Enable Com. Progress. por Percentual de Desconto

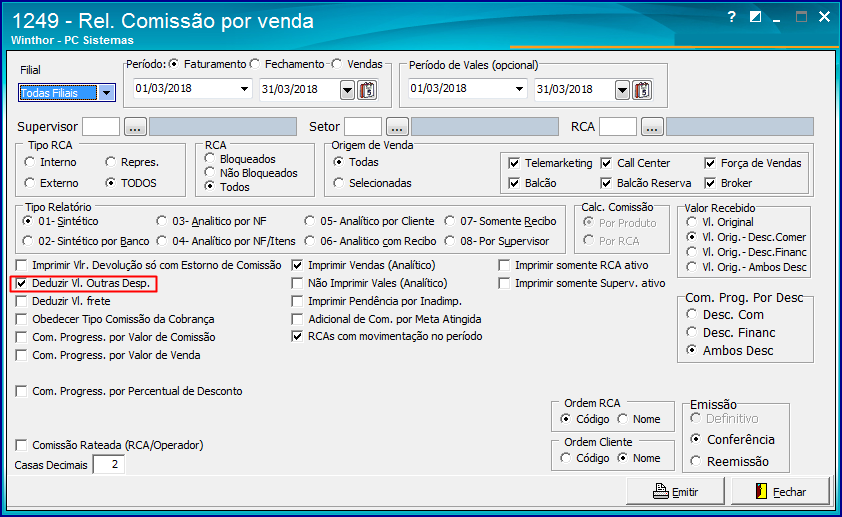point(21,391)
